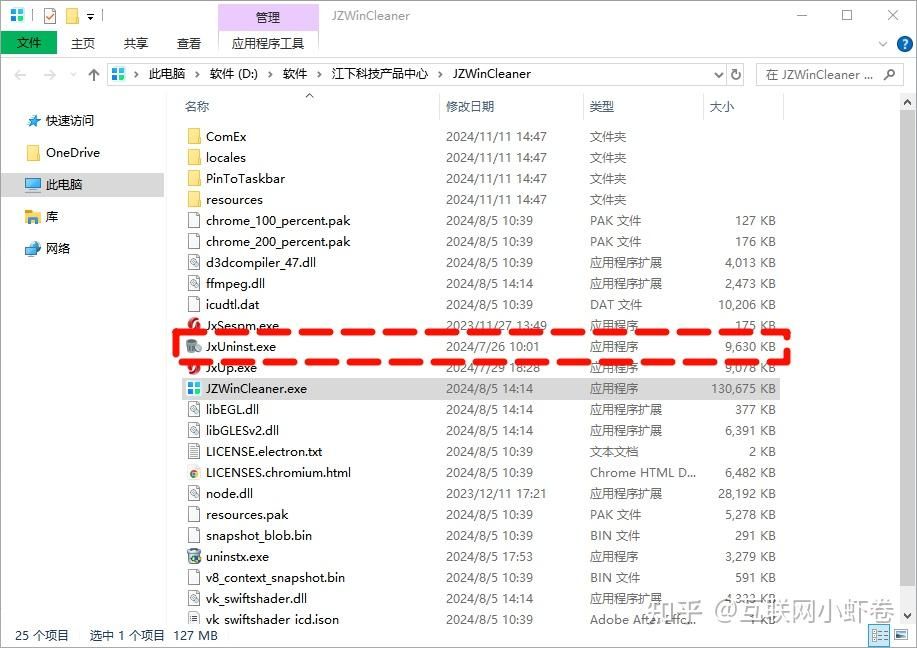Screen dimensions: 917x648
Task: Open the quick access toolbar customize arrow
Action: (91, 16)
